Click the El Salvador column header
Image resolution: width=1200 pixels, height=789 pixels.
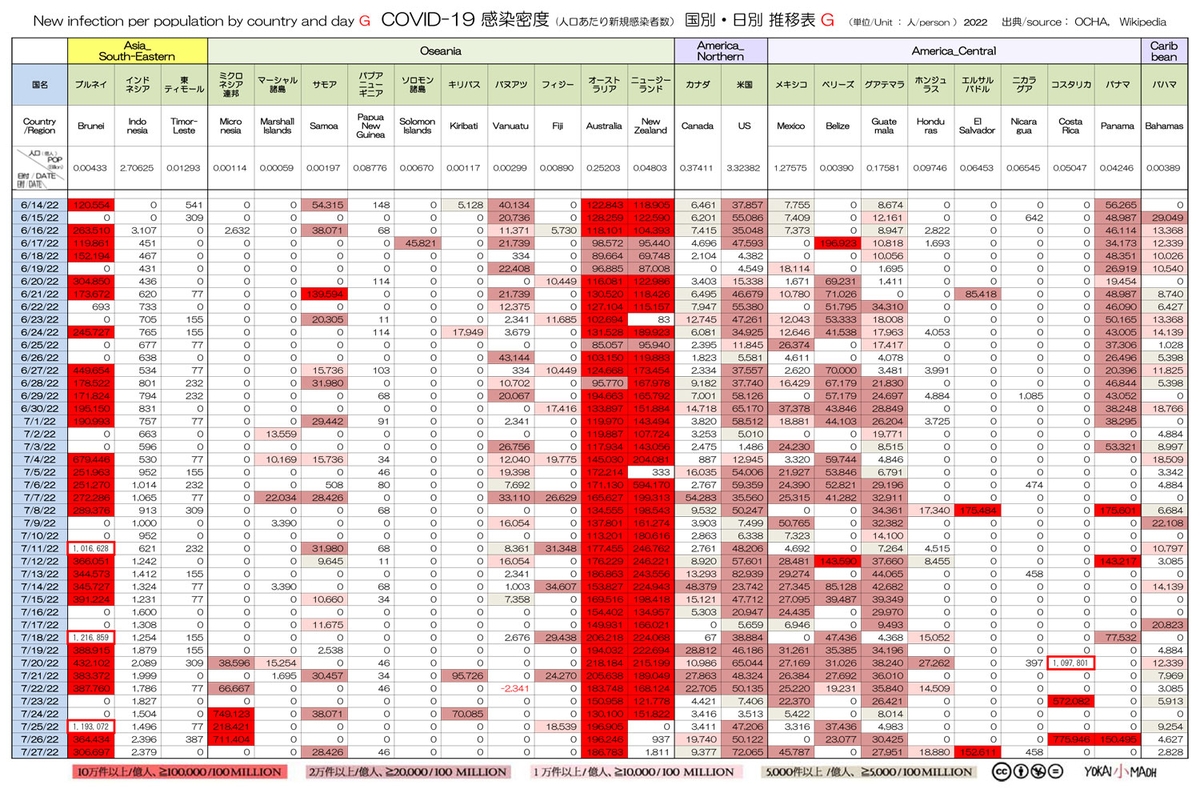(977, 127)
